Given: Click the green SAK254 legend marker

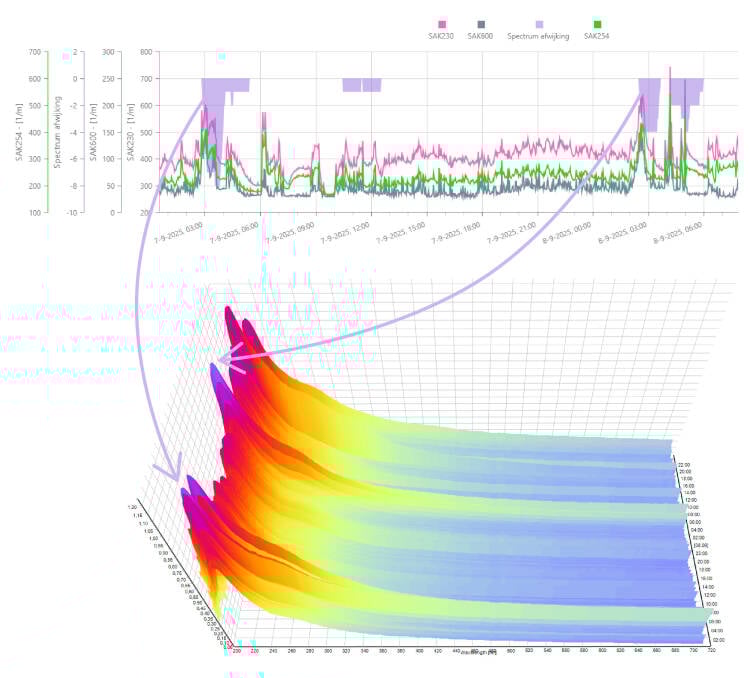Looking at the screenshot, I should tap(597, 23).
